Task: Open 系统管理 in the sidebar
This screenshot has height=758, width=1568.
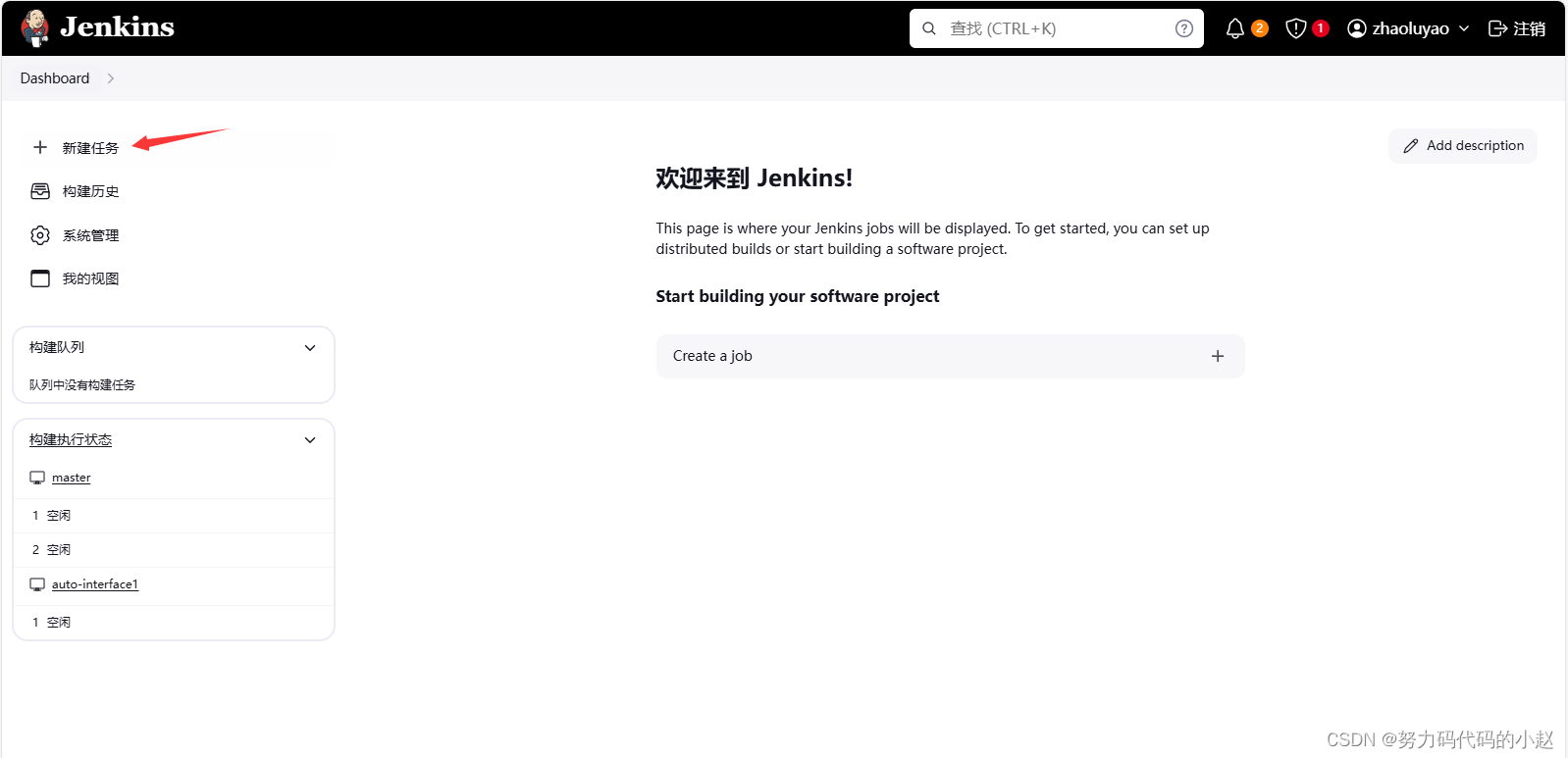Action: pyautogui.click(x=90, y=235)
